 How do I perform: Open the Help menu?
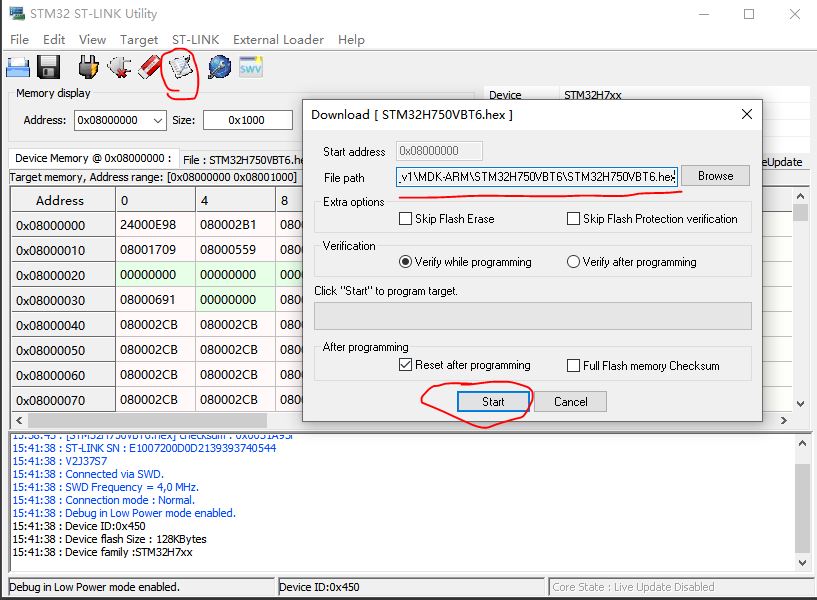[x=351, y=40]
